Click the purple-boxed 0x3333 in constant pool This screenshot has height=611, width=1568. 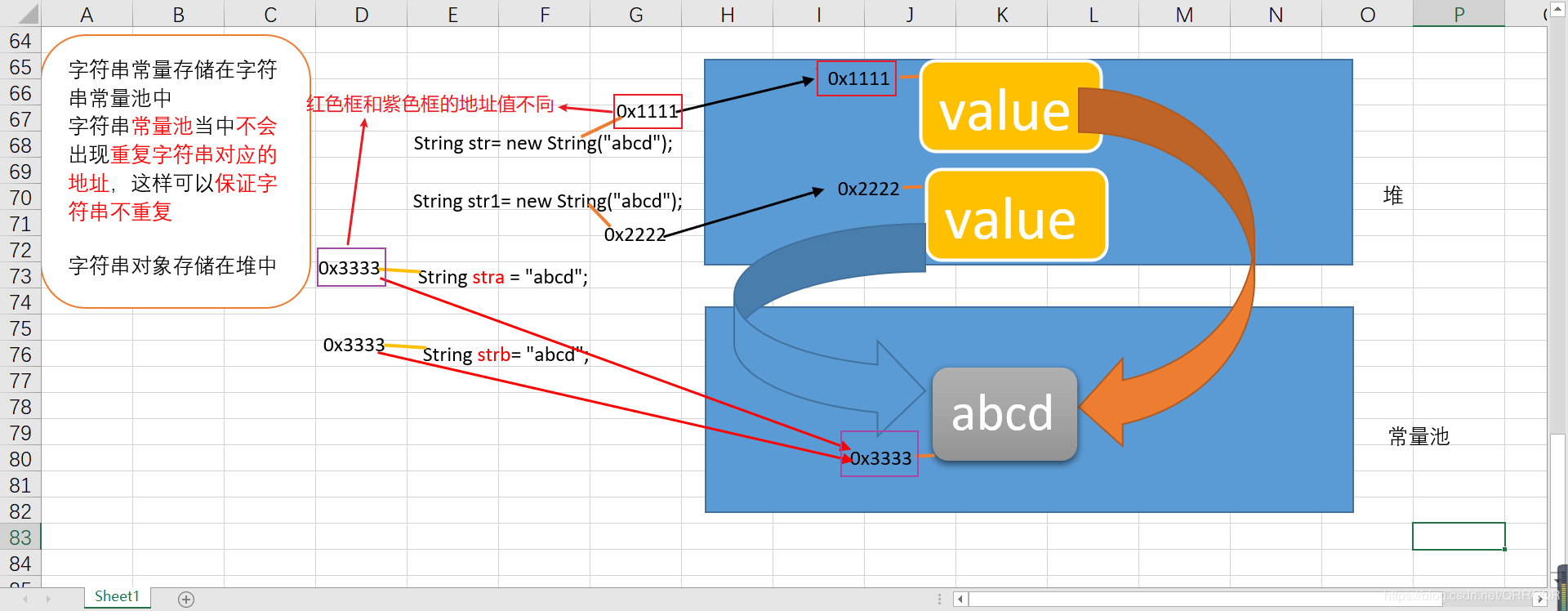(x=880, y=454)
